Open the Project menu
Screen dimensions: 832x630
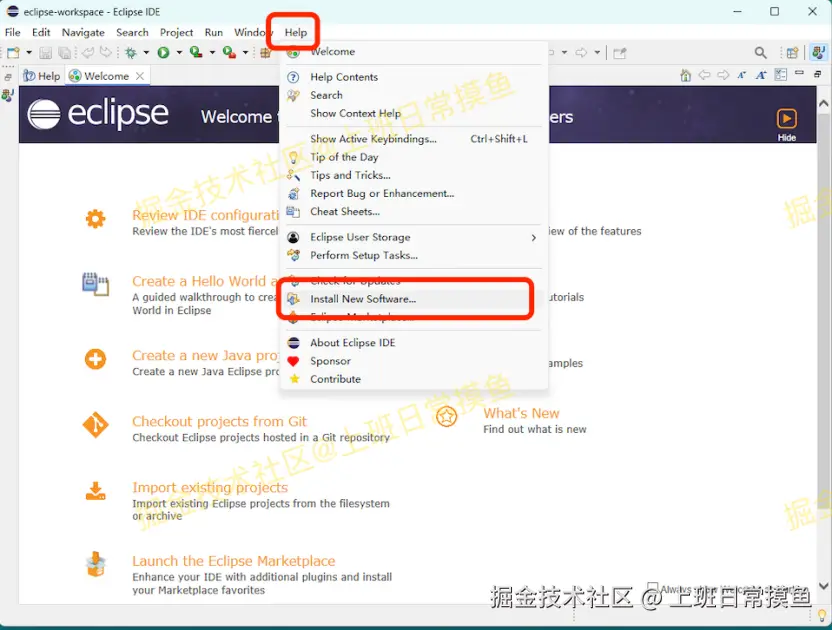pyautogui.click(x=177, y=32)
